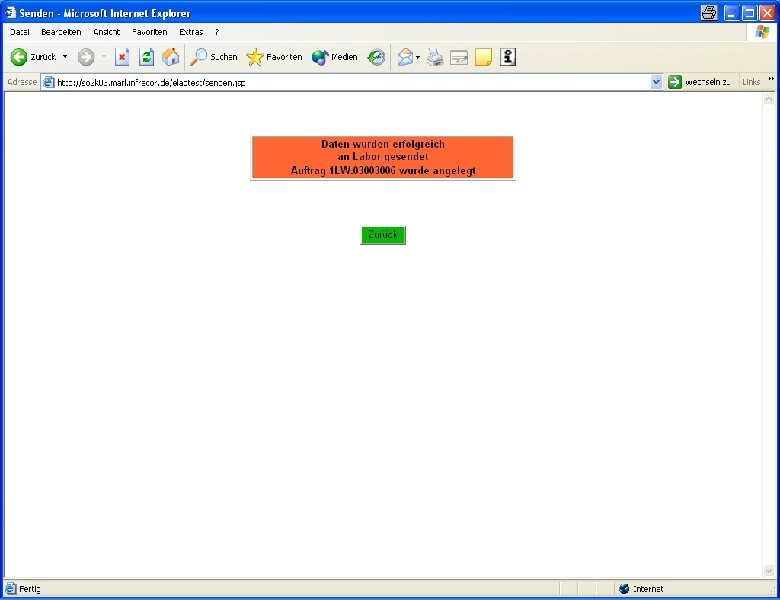Click 'an Labor gesendet' message line
Screen dimensions: 780x600
[383, 157]
